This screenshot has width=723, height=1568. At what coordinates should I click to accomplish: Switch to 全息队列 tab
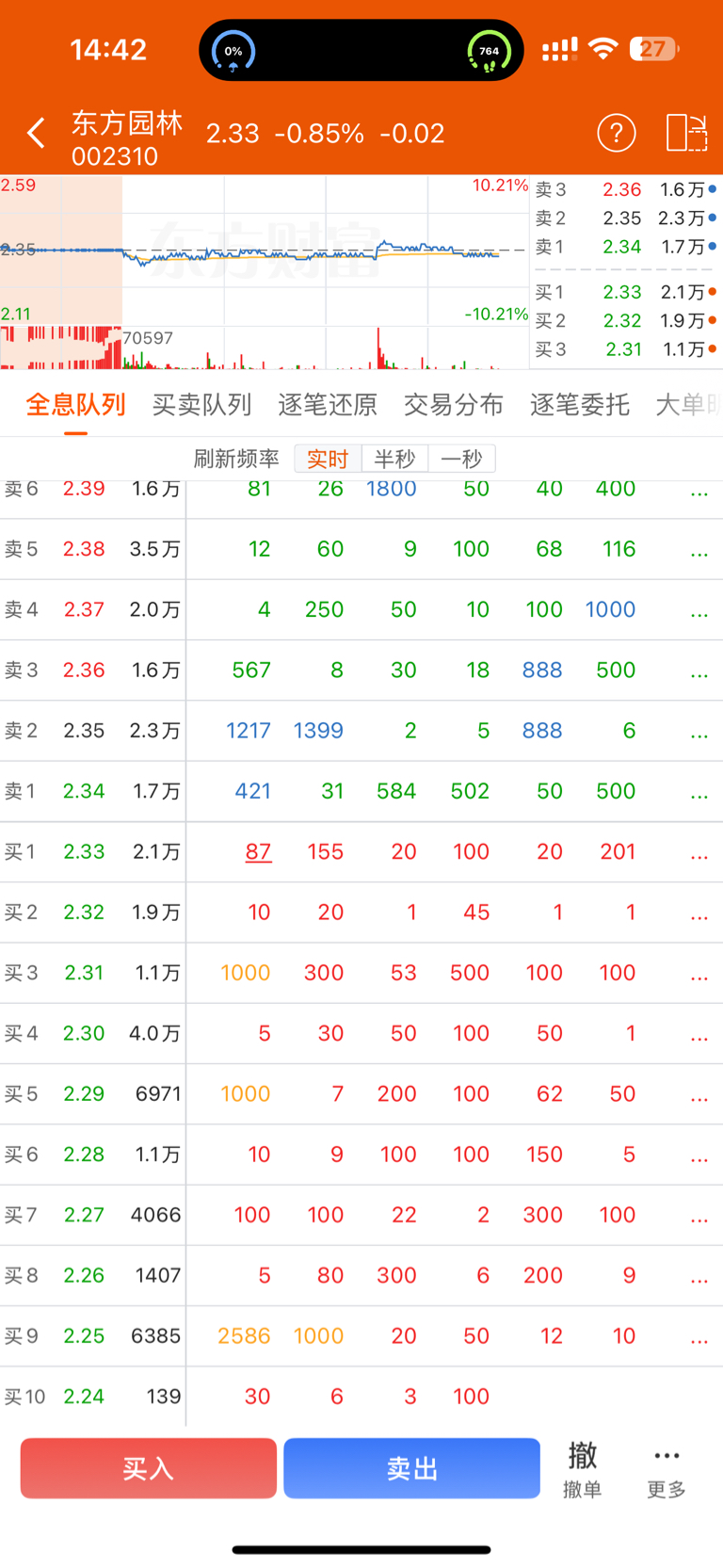point(75,405)
